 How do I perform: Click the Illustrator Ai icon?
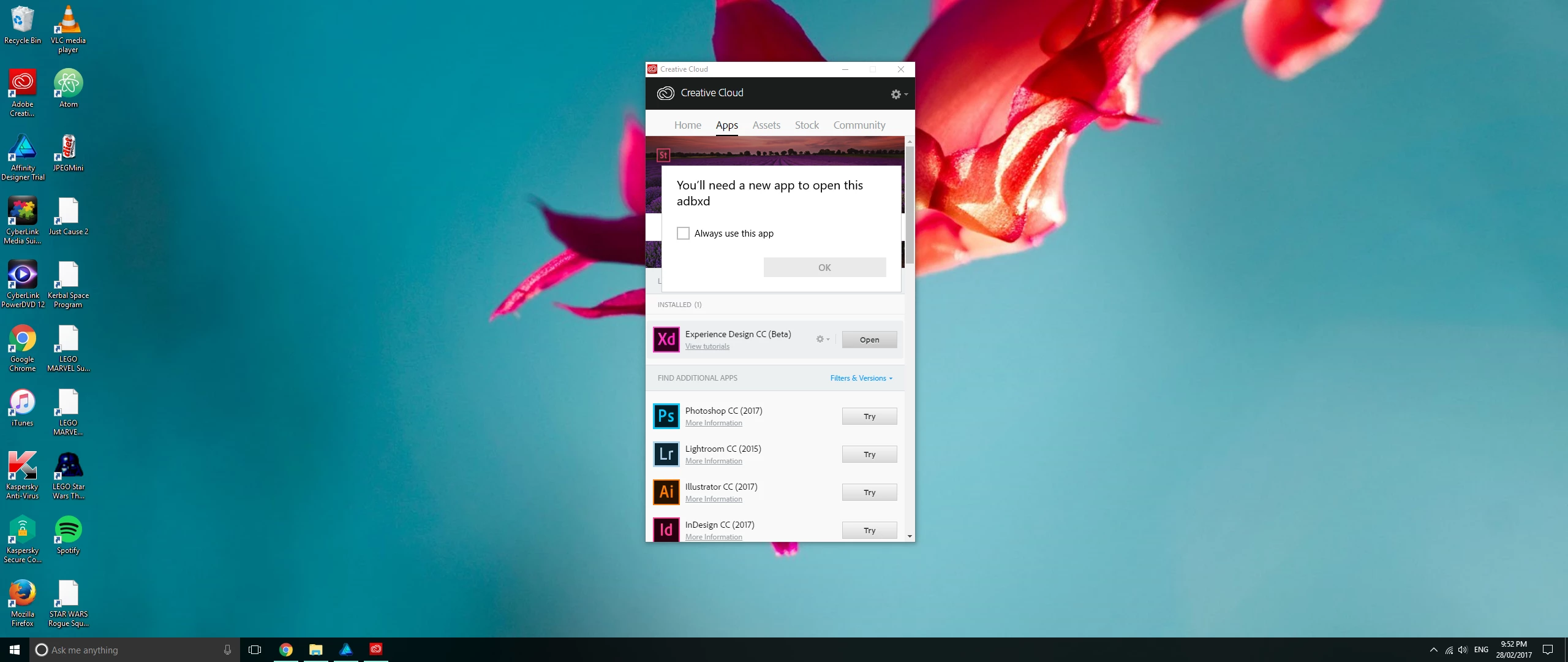(x=666, y=492)
